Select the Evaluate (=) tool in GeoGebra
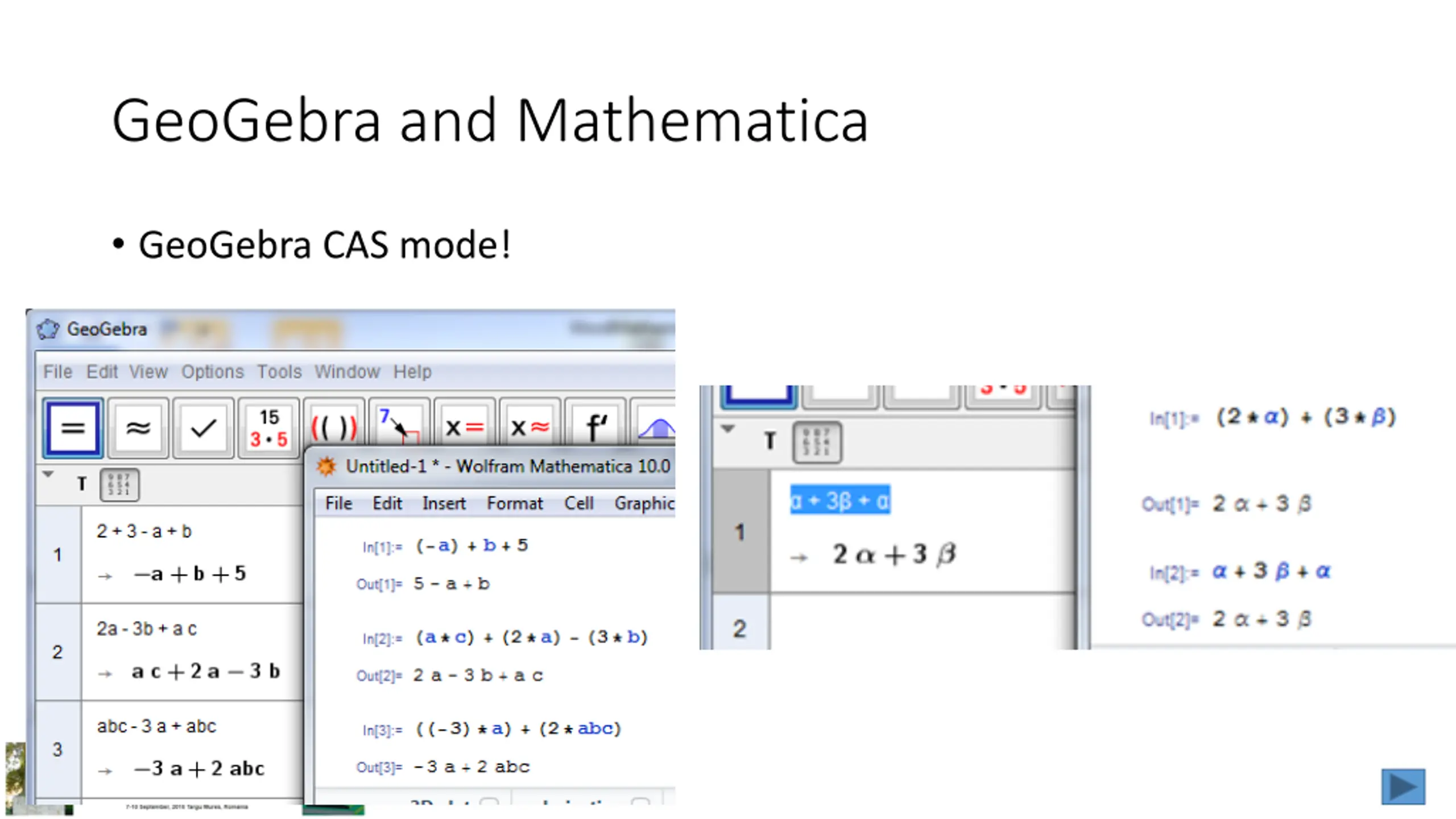 tap(73, 428)
